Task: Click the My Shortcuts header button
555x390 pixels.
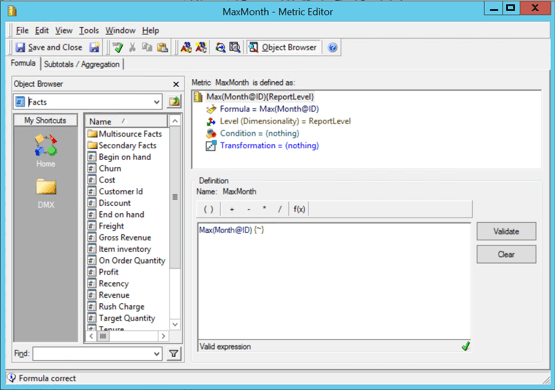Action: tap(45, 120)
